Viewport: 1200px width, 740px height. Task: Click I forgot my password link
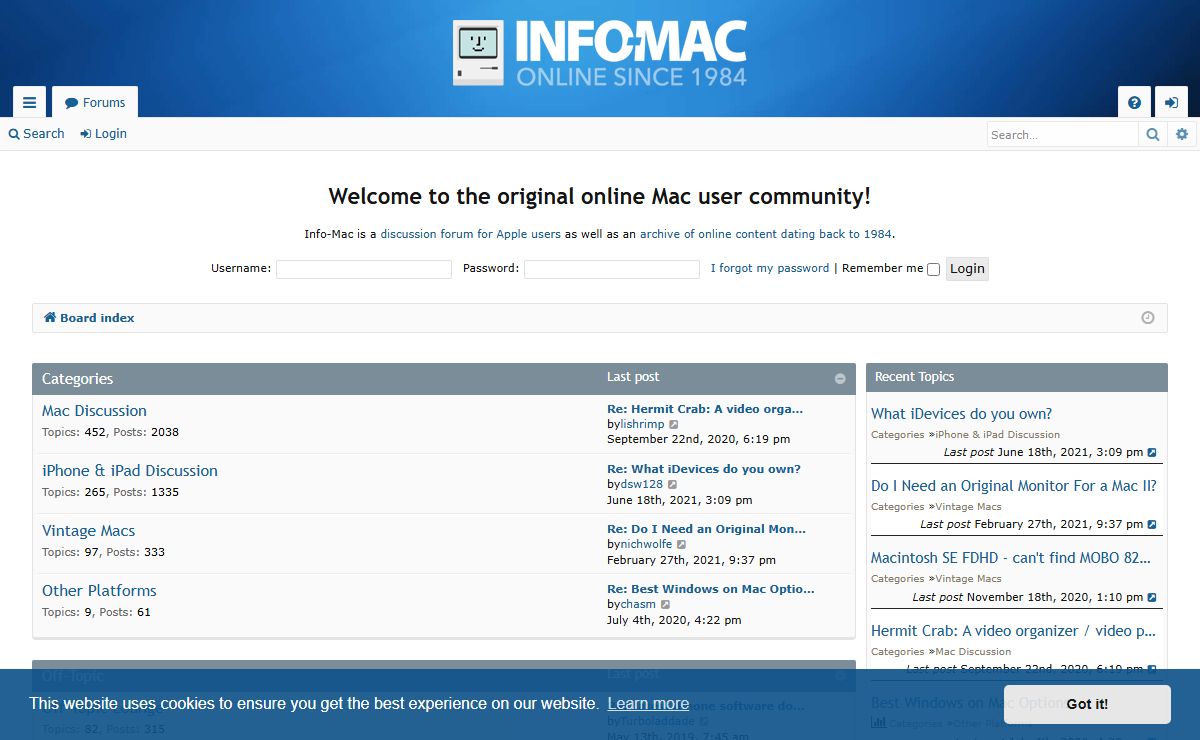(770, 268)
